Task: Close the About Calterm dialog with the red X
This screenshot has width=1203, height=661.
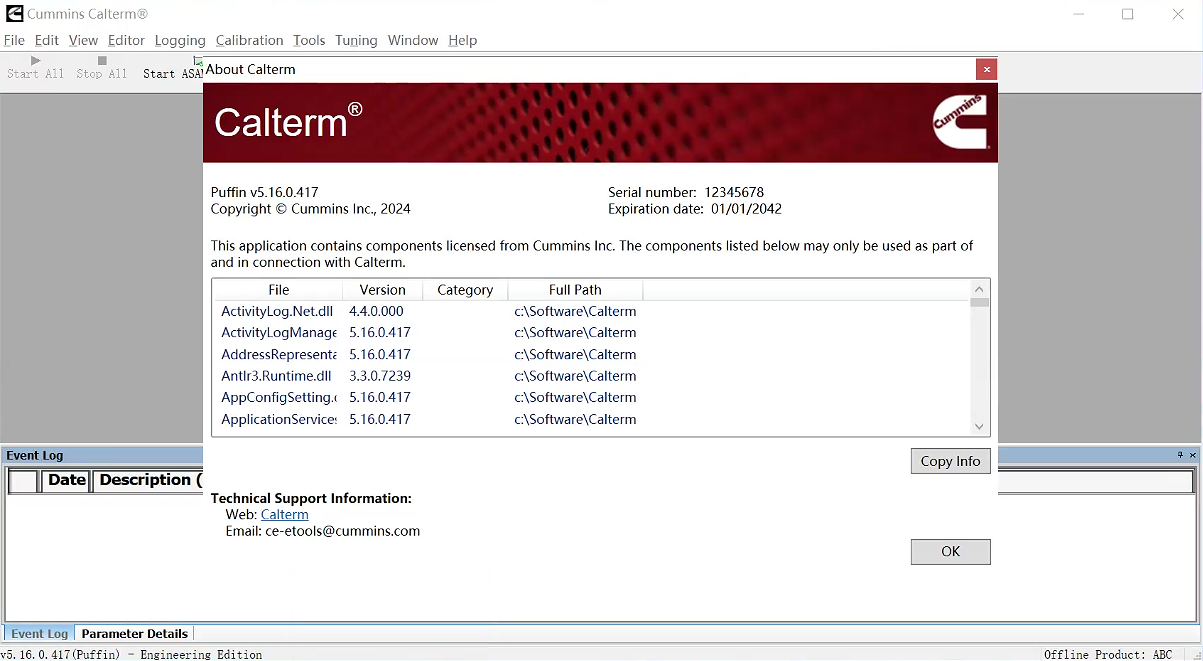Action: (987, 69)
